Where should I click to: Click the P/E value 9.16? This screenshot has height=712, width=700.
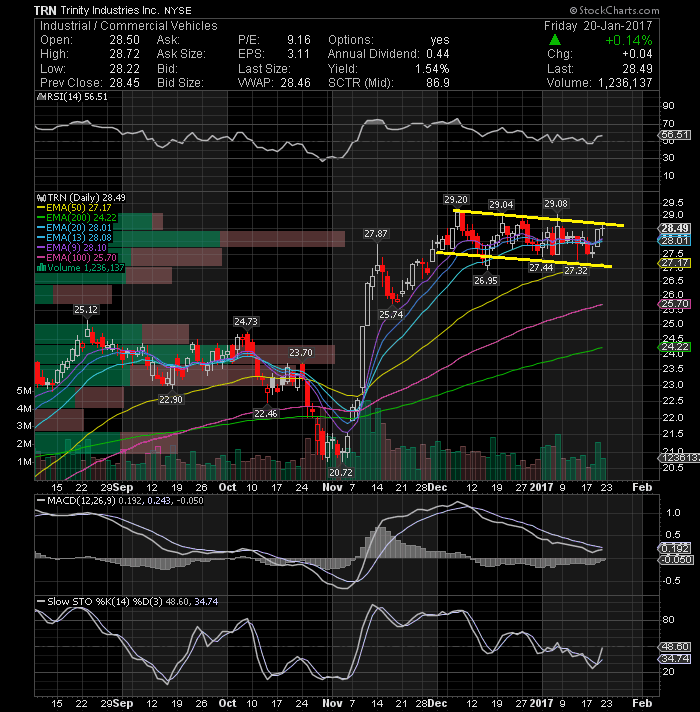click(x=299, y=40)
